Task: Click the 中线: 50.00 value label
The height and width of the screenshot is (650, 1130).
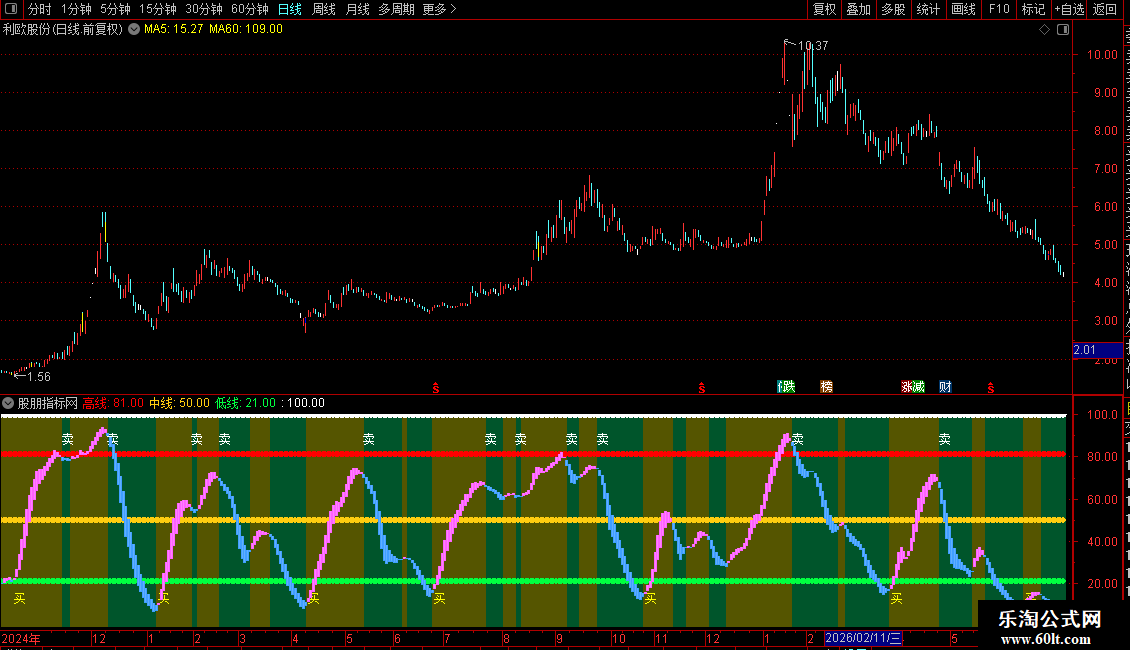Action: 179,403
